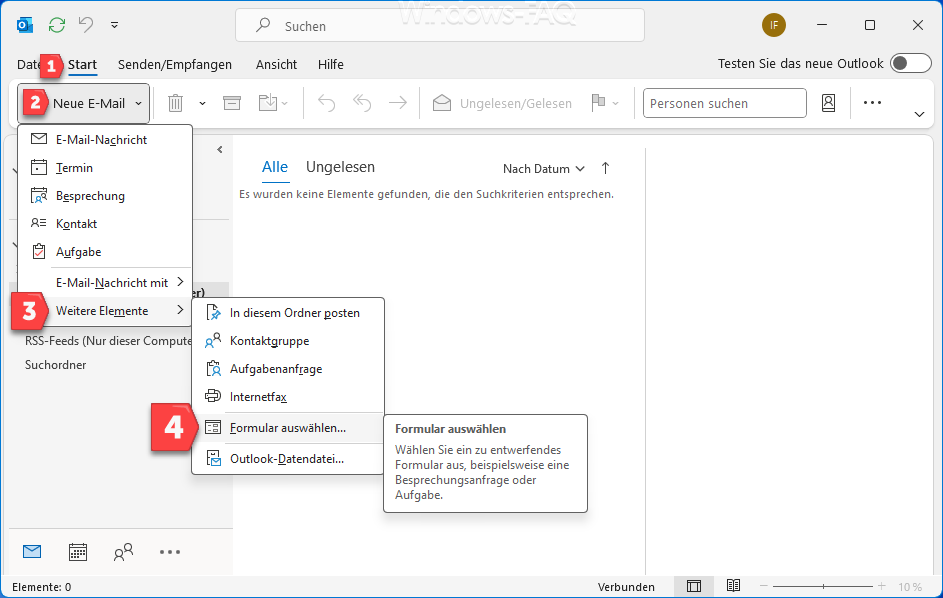Open the Hilfe tab
This screenshot has height=598, width=943.
331,64
